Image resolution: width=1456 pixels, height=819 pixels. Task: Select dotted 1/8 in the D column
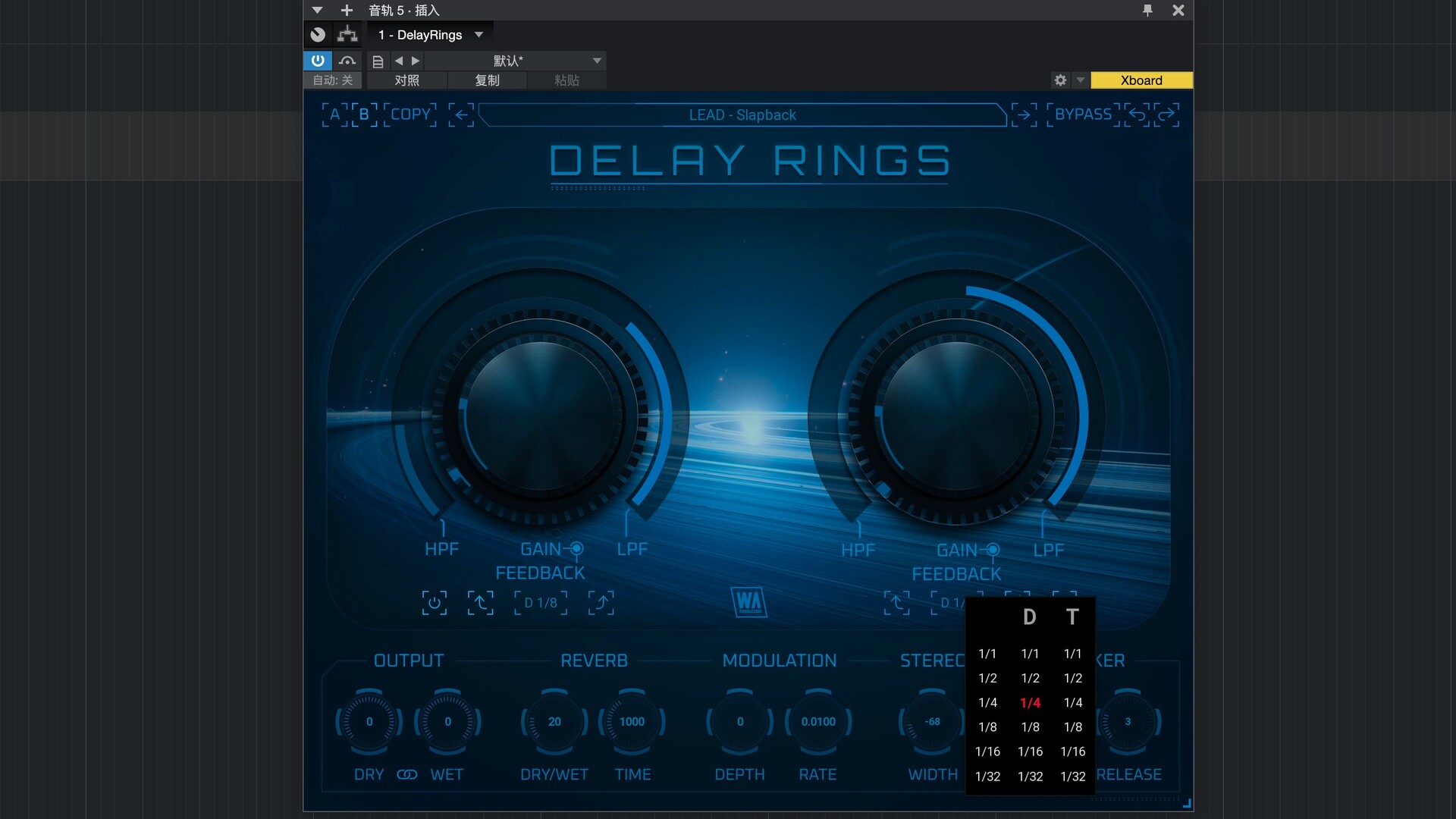tap(1030, 727)
